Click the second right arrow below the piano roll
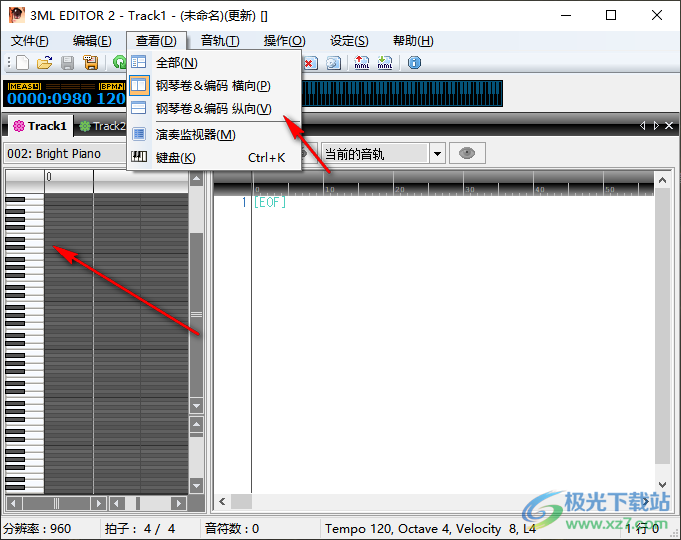 178,504
